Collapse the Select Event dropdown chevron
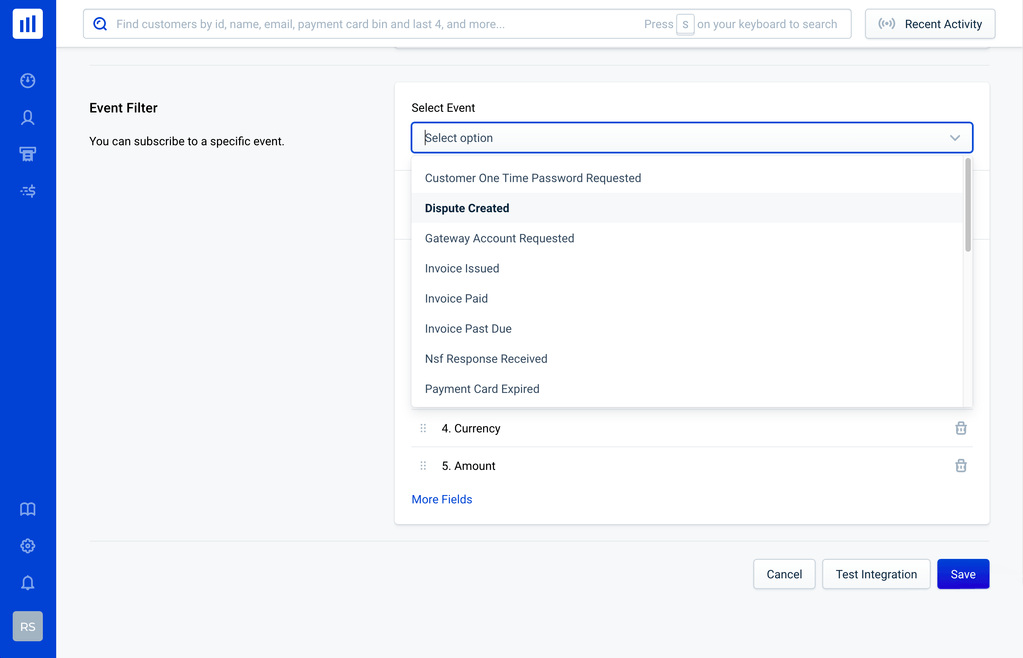The height and width of the screenshot is (658, 1023). tap(954, 138)
